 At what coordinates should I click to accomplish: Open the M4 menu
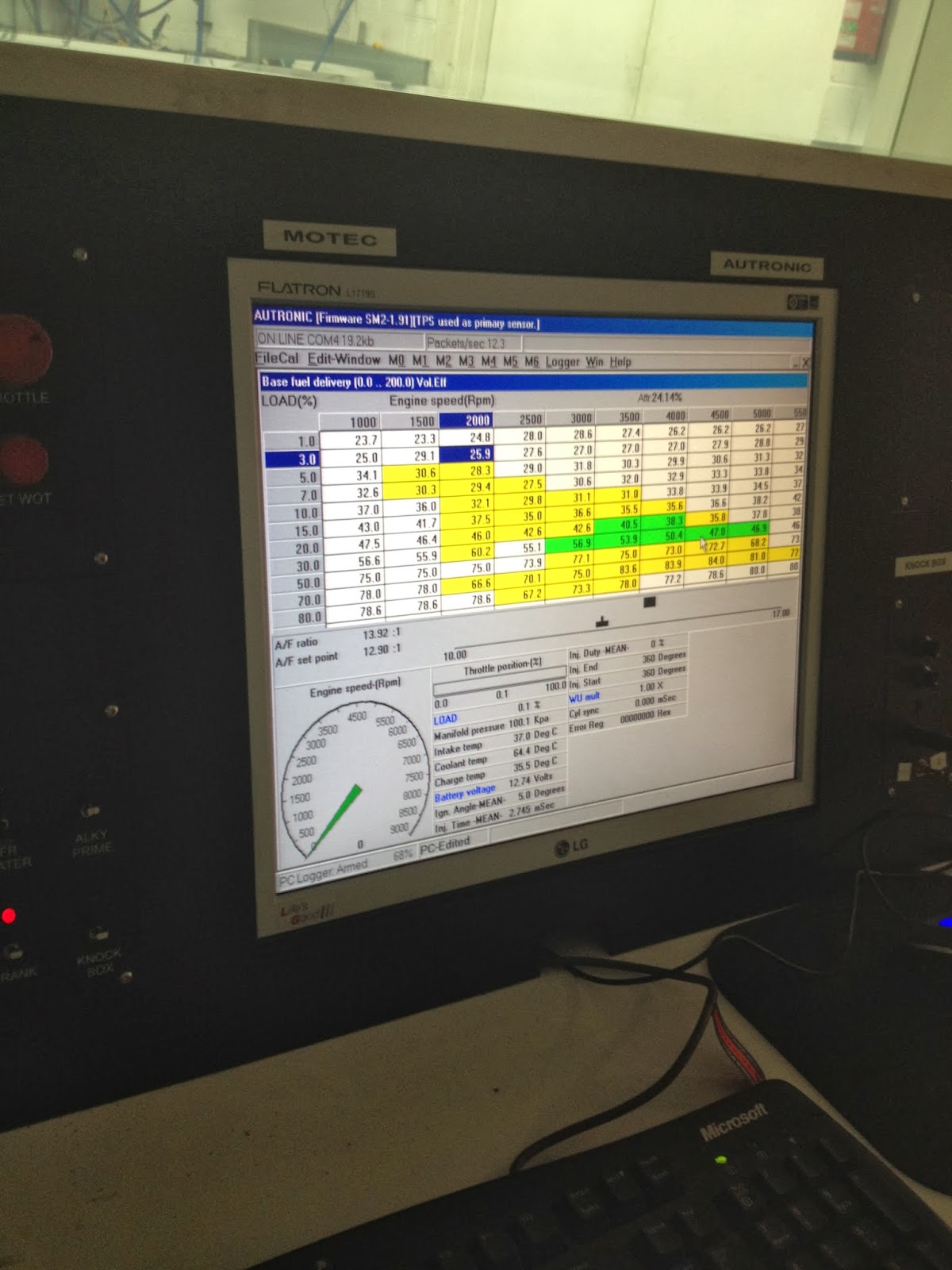(488, 362)
